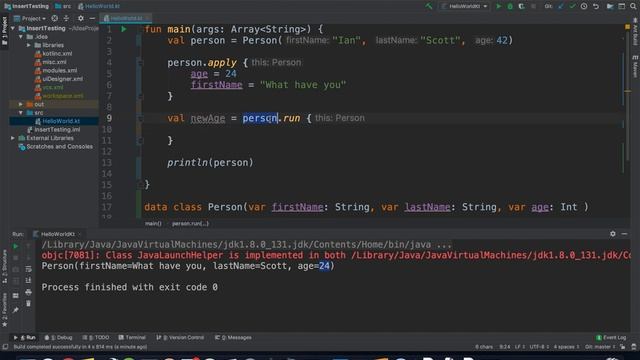Collapse the person.run block fold marker at line 9
The height and width of the screenshot is (360, 640).
pos(140,118)
